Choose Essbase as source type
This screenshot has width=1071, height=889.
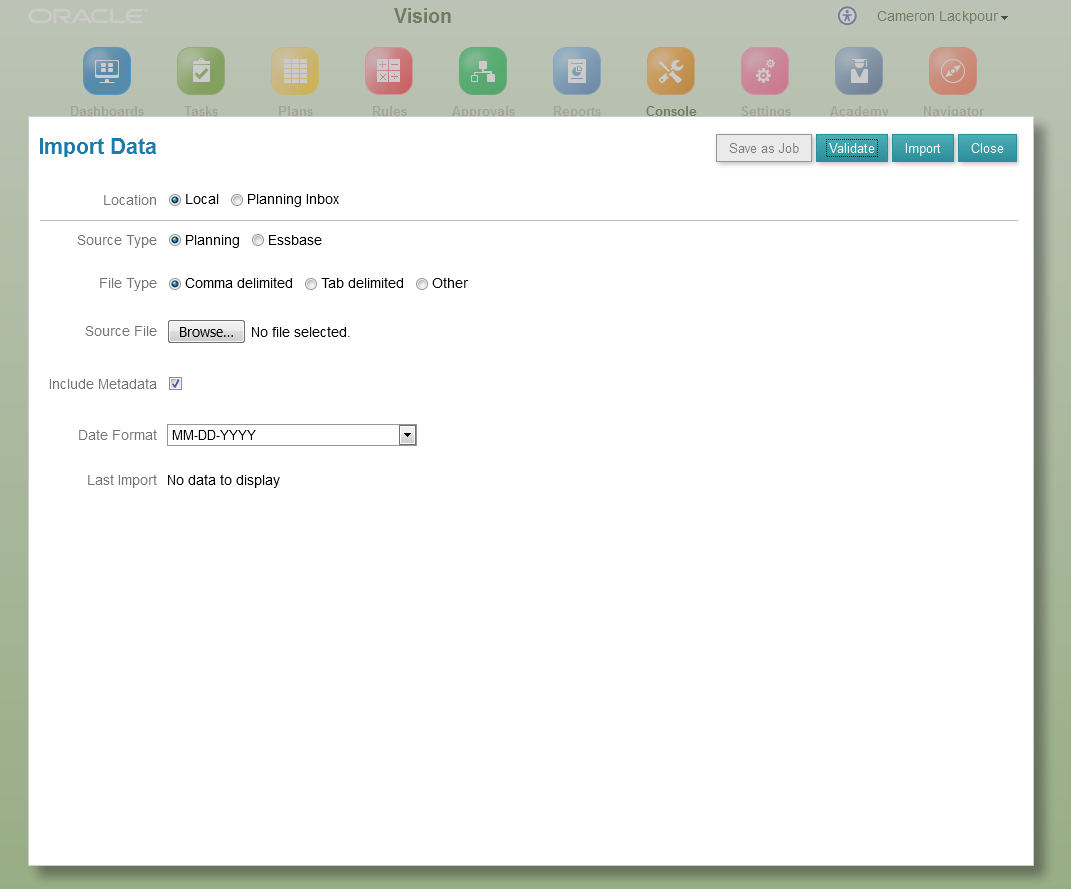click(258, 240)
